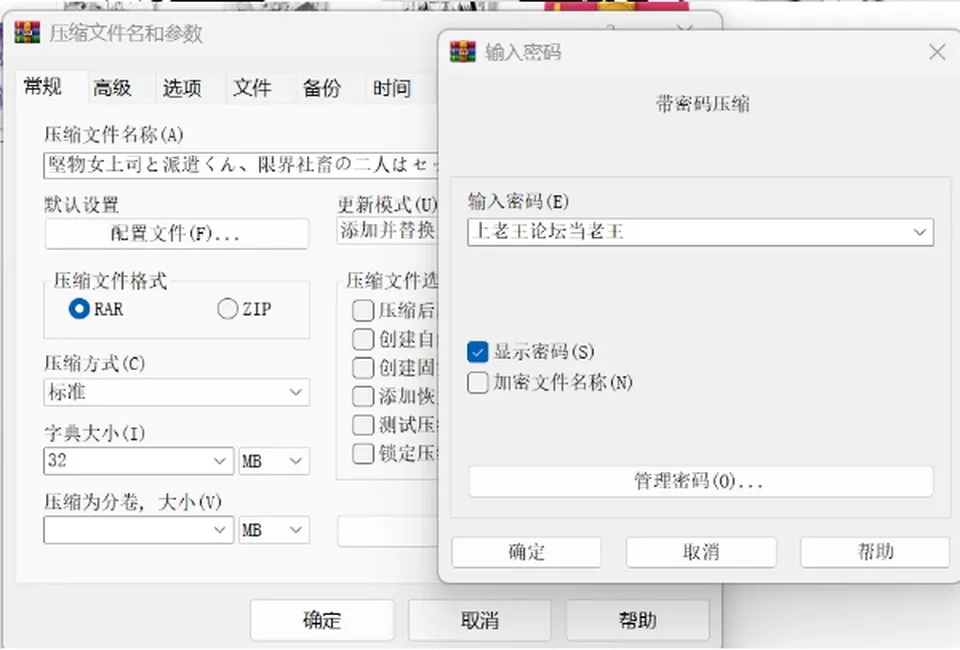Go to the 时间 tab

pyautogui.click(x=391, y=88)
